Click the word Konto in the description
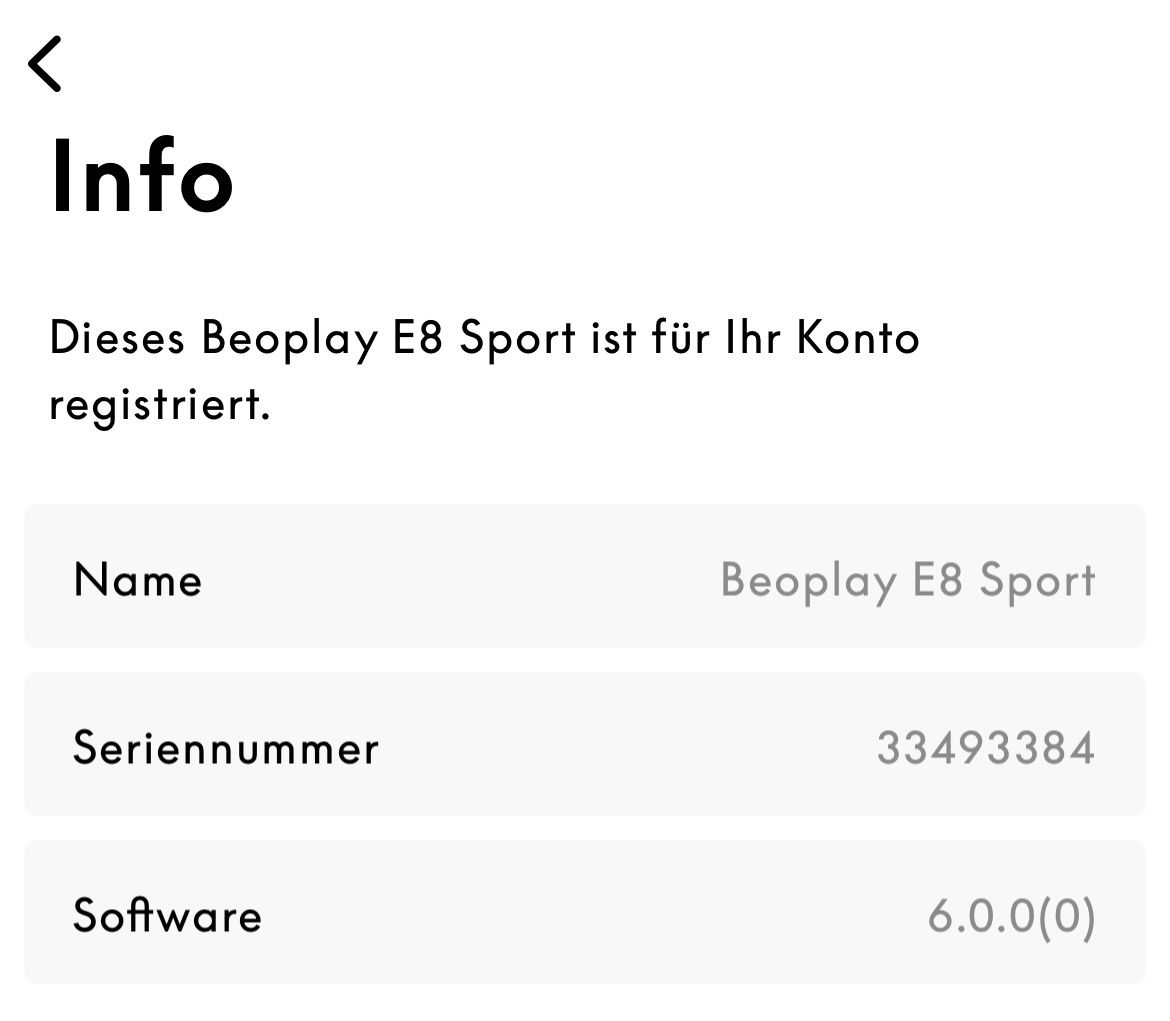The height and width of the screenshot is (1021, 1170). 858,338
